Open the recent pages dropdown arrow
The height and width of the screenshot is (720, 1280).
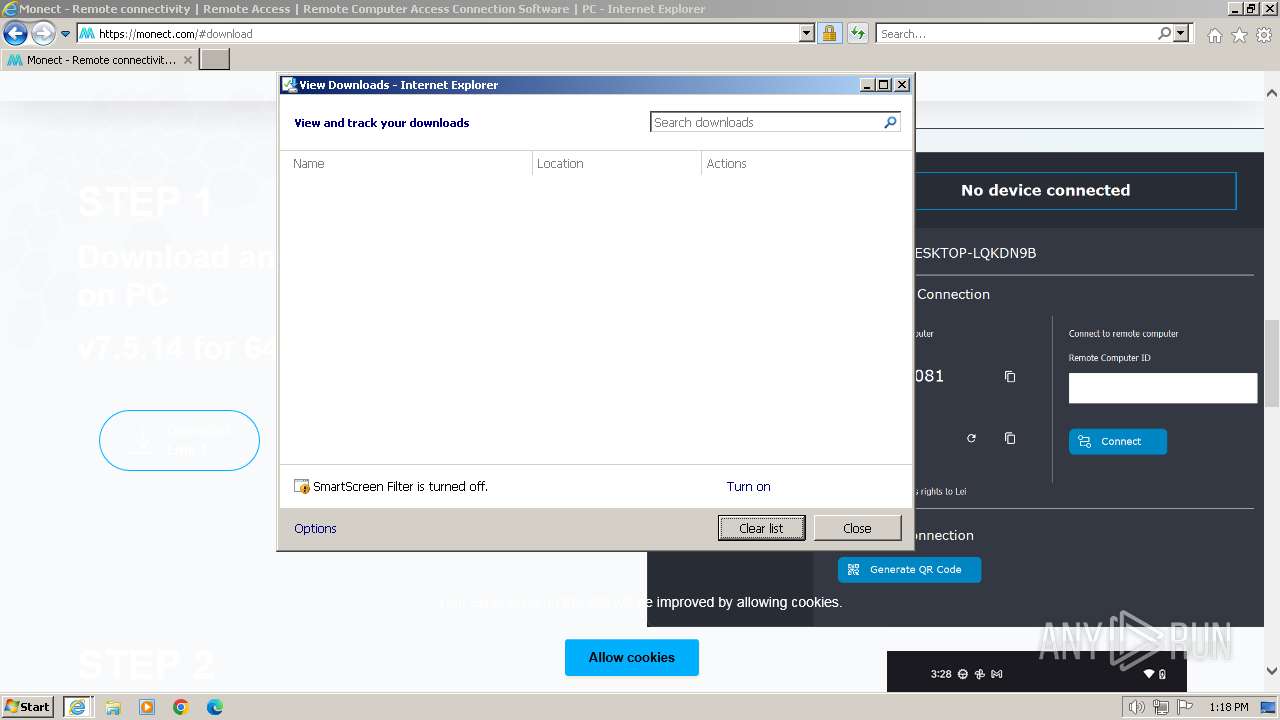point(66,34)
